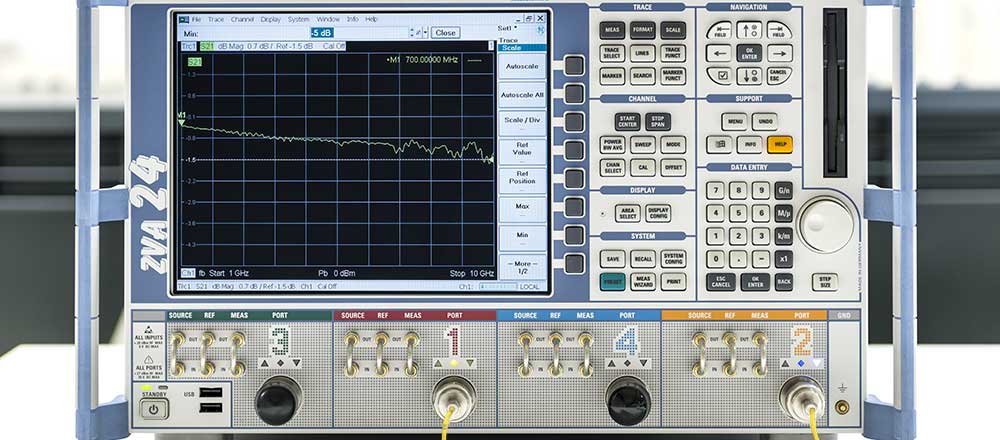1000x440 pixels.
Task: Hit the green PRESET key
Action: [x=612, y=282]
